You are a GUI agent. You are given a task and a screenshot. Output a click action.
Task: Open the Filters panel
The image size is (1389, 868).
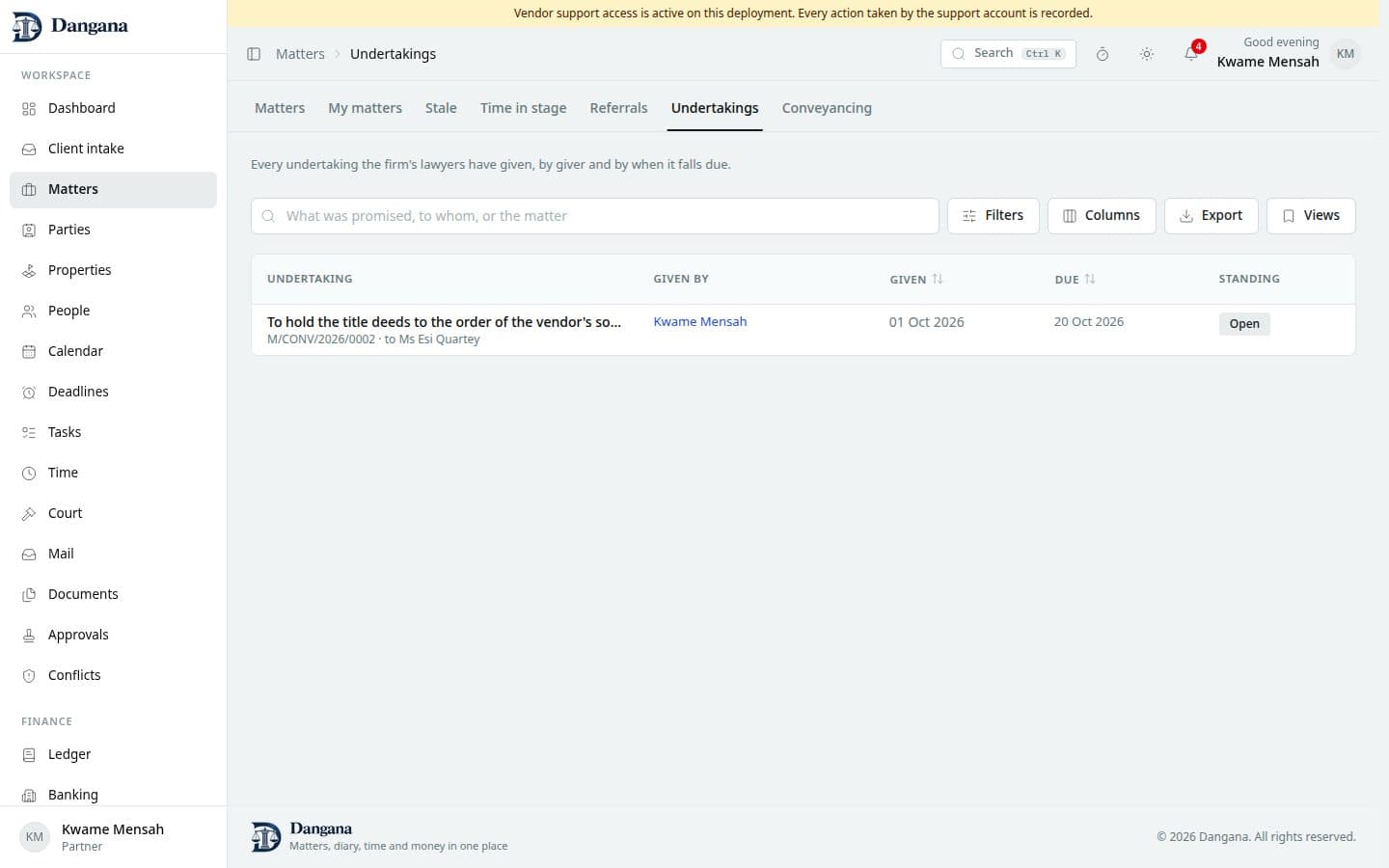pos(994,216)
